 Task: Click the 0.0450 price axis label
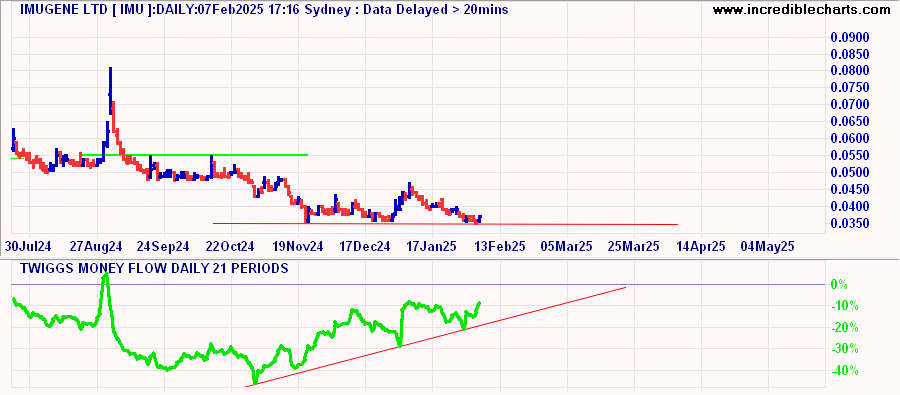[x=850, y=189]
